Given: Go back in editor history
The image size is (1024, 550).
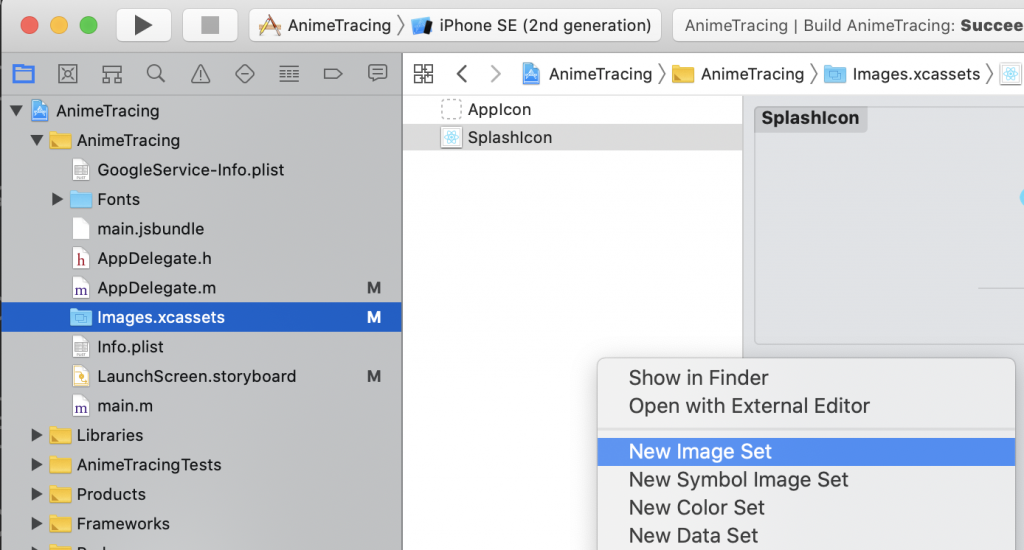Looking at the screenshot, I should (462, 74).
